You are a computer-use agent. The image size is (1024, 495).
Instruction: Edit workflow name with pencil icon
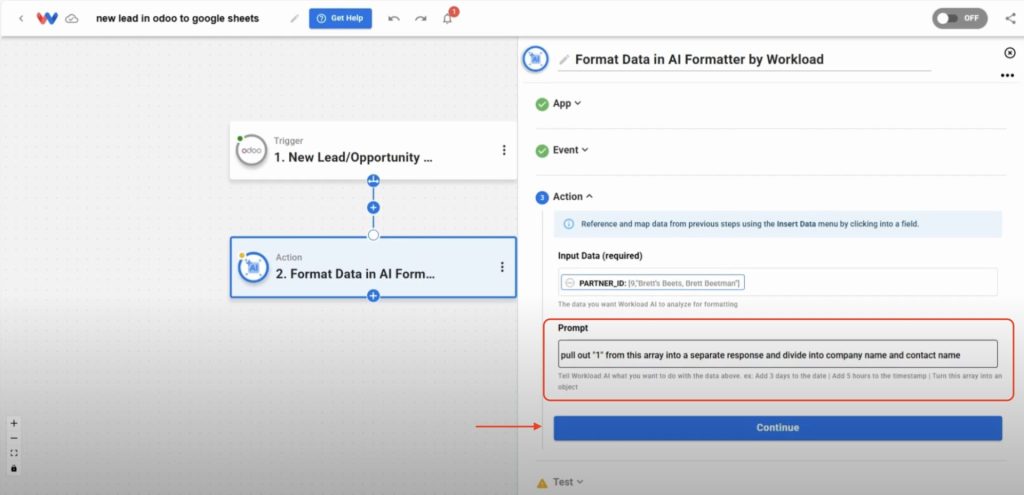295,18
